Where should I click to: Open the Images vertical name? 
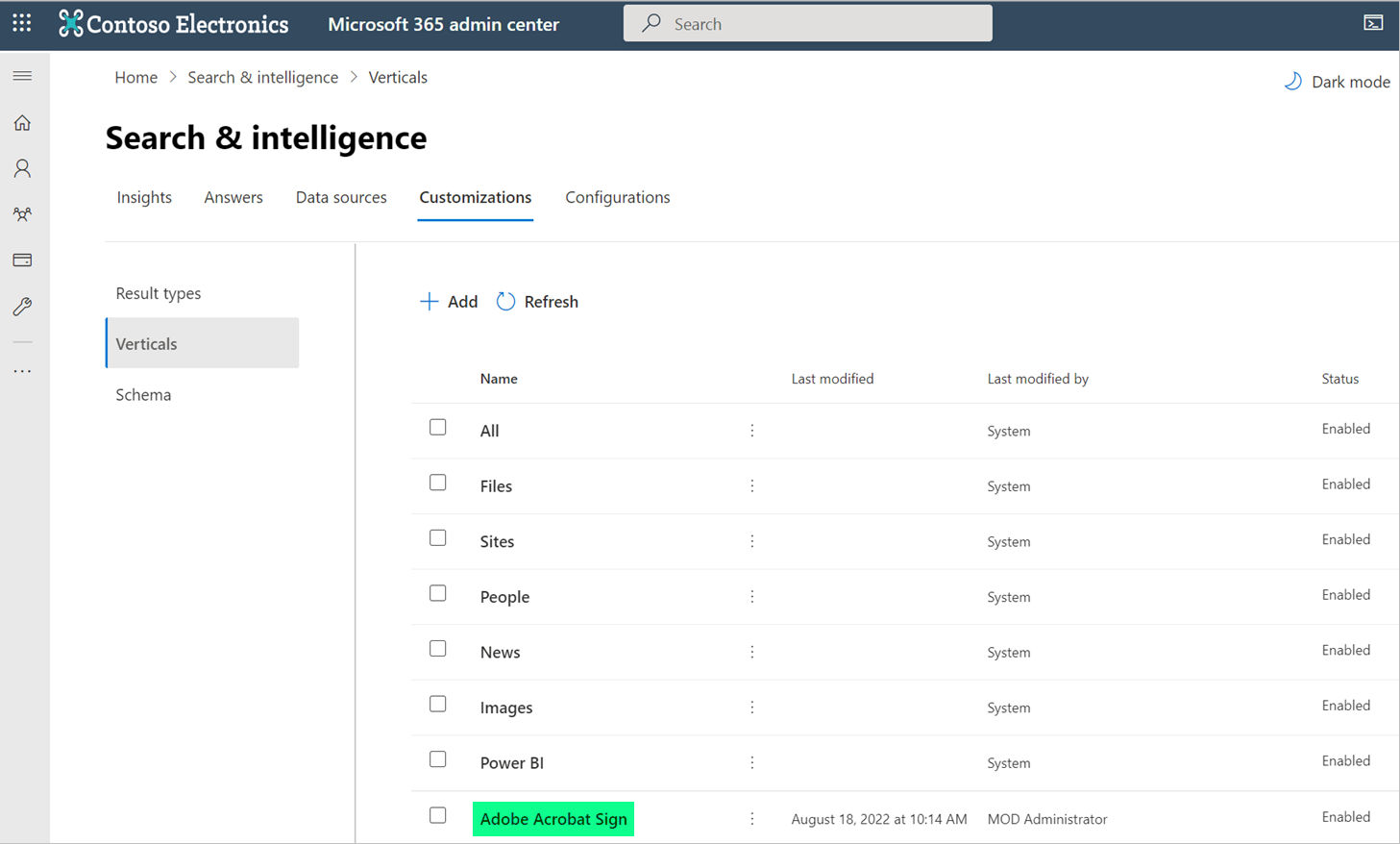tap(506, 707)
